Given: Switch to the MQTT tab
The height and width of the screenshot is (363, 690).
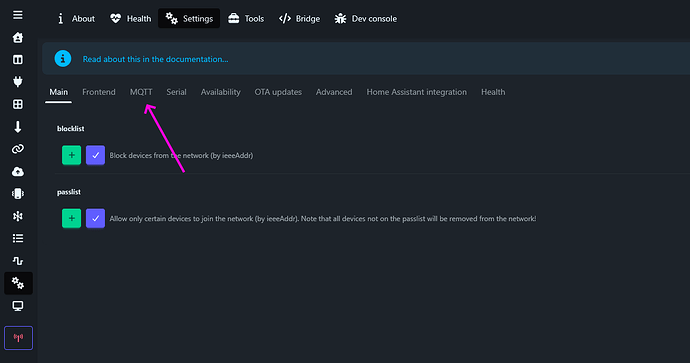Looking at the screenshot, I should 141,92.
